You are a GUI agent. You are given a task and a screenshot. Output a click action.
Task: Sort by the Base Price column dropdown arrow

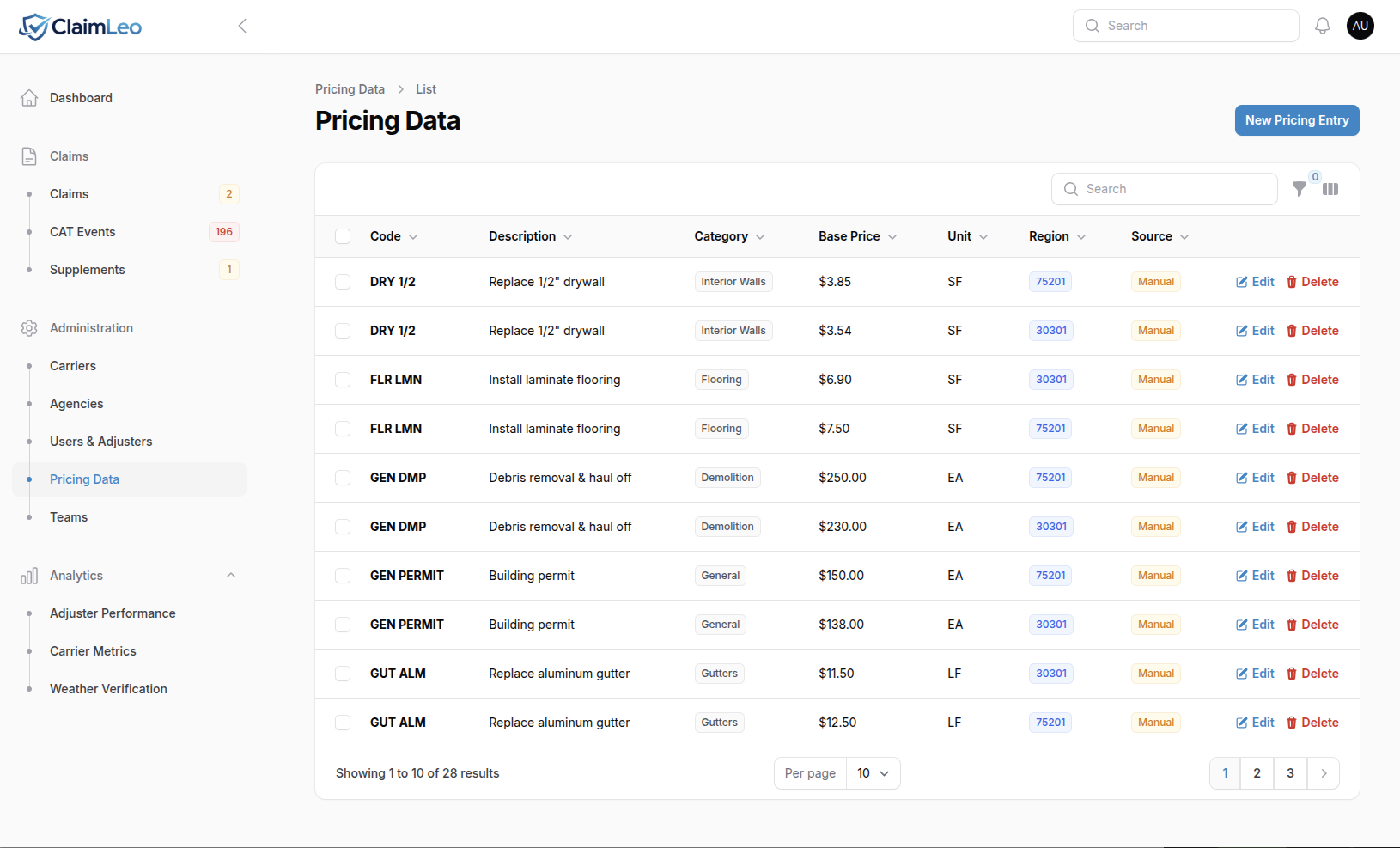pyautogui.click(x=893, y=236)
